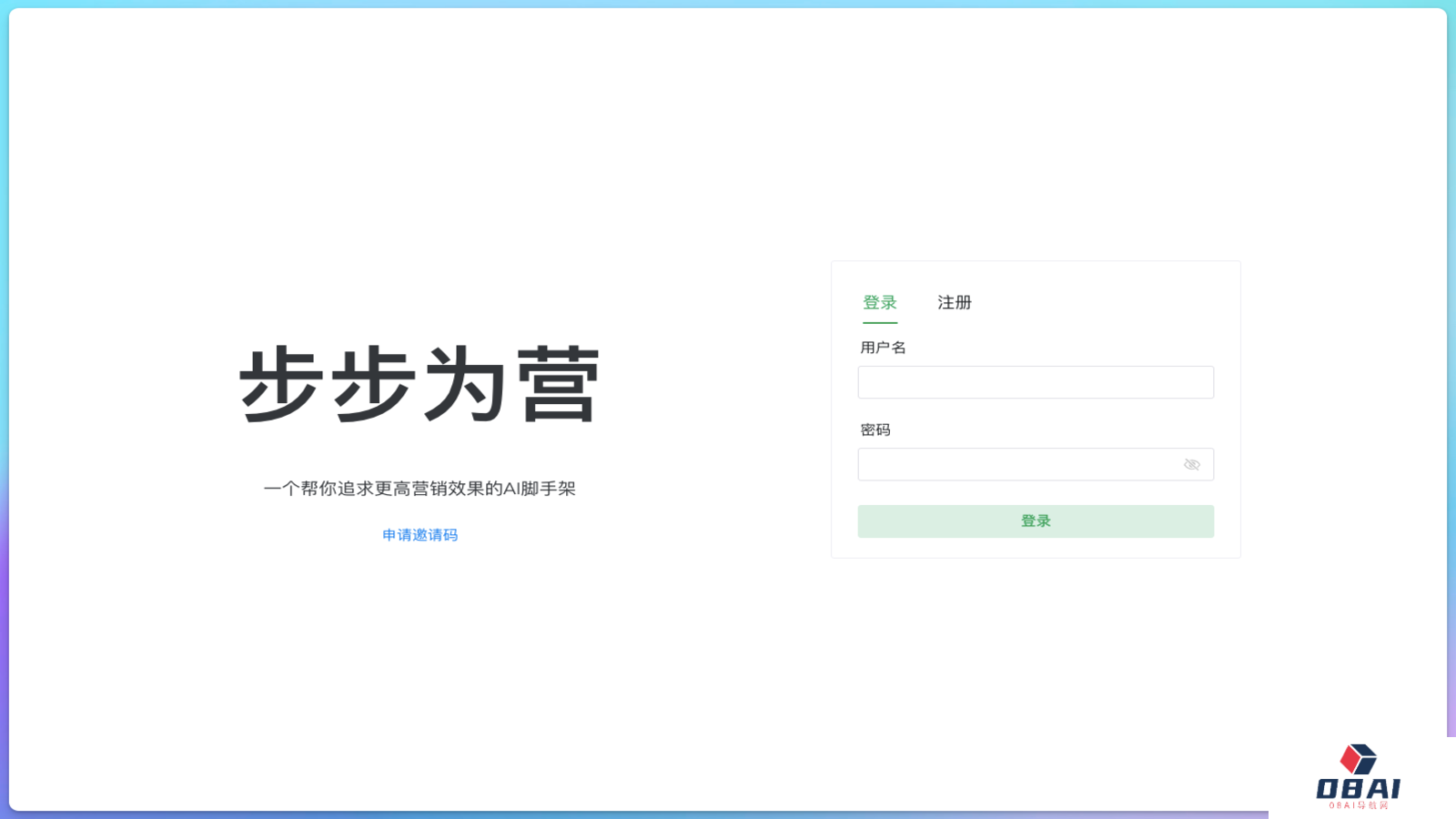The width and height of the screenshot is (1456, 819).
Task: Click the login form card area
Action: click(1036, 409)
